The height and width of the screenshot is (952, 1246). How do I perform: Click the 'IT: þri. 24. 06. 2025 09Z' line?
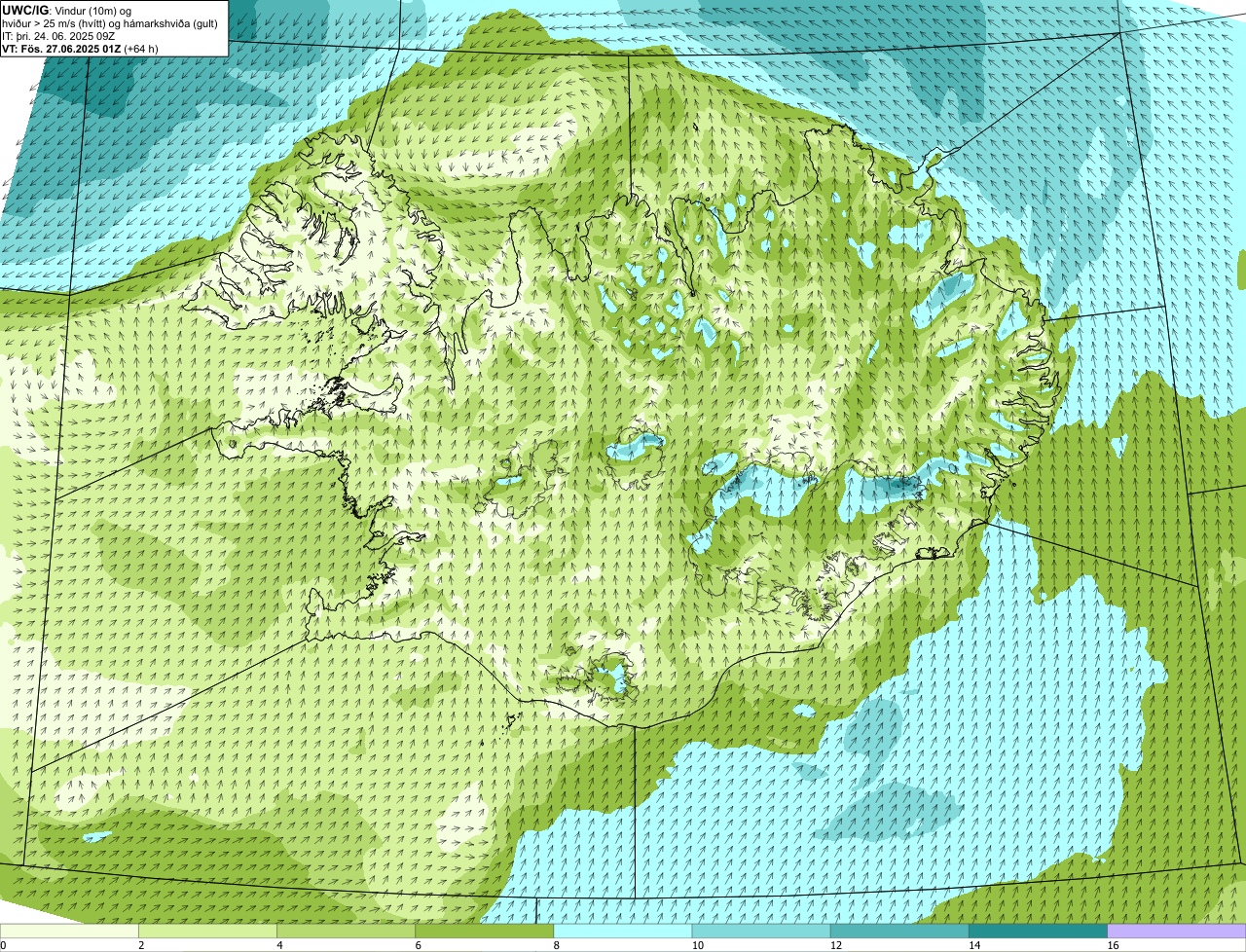pos(58,35)
